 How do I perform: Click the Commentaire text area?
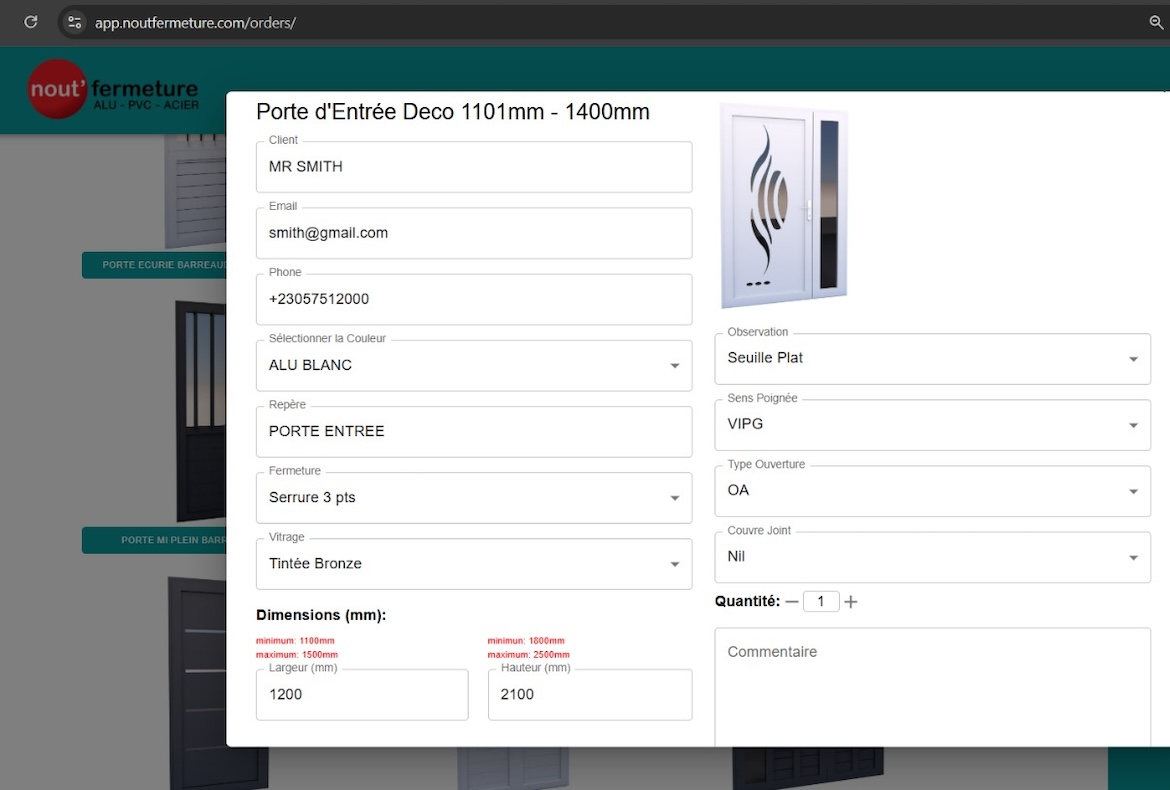click(932, 685)
